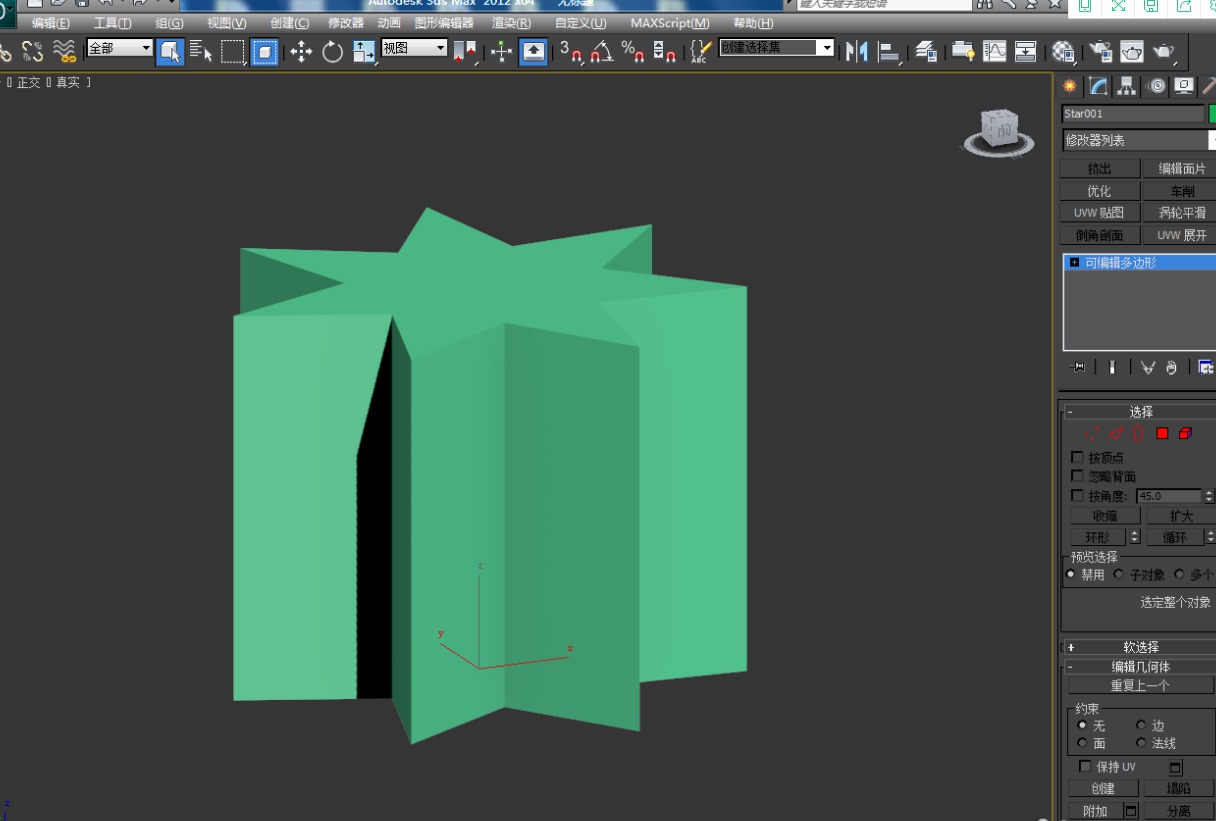The image size is (1216, 821).
Task: Select the 子对象 preview radio button
Action: coord(1119,574)
